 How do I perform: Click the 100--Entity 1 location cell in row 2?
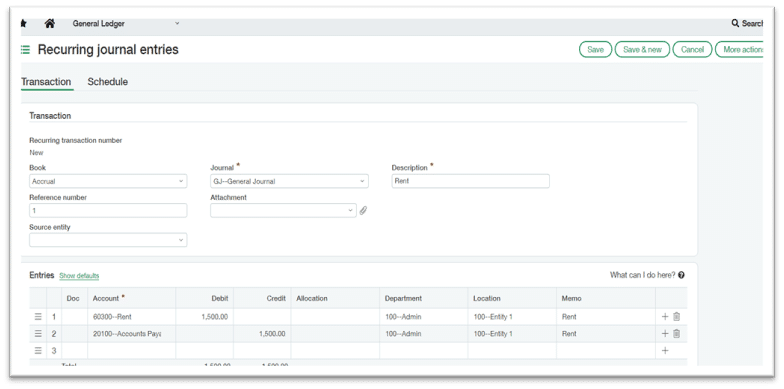[512, 334]
